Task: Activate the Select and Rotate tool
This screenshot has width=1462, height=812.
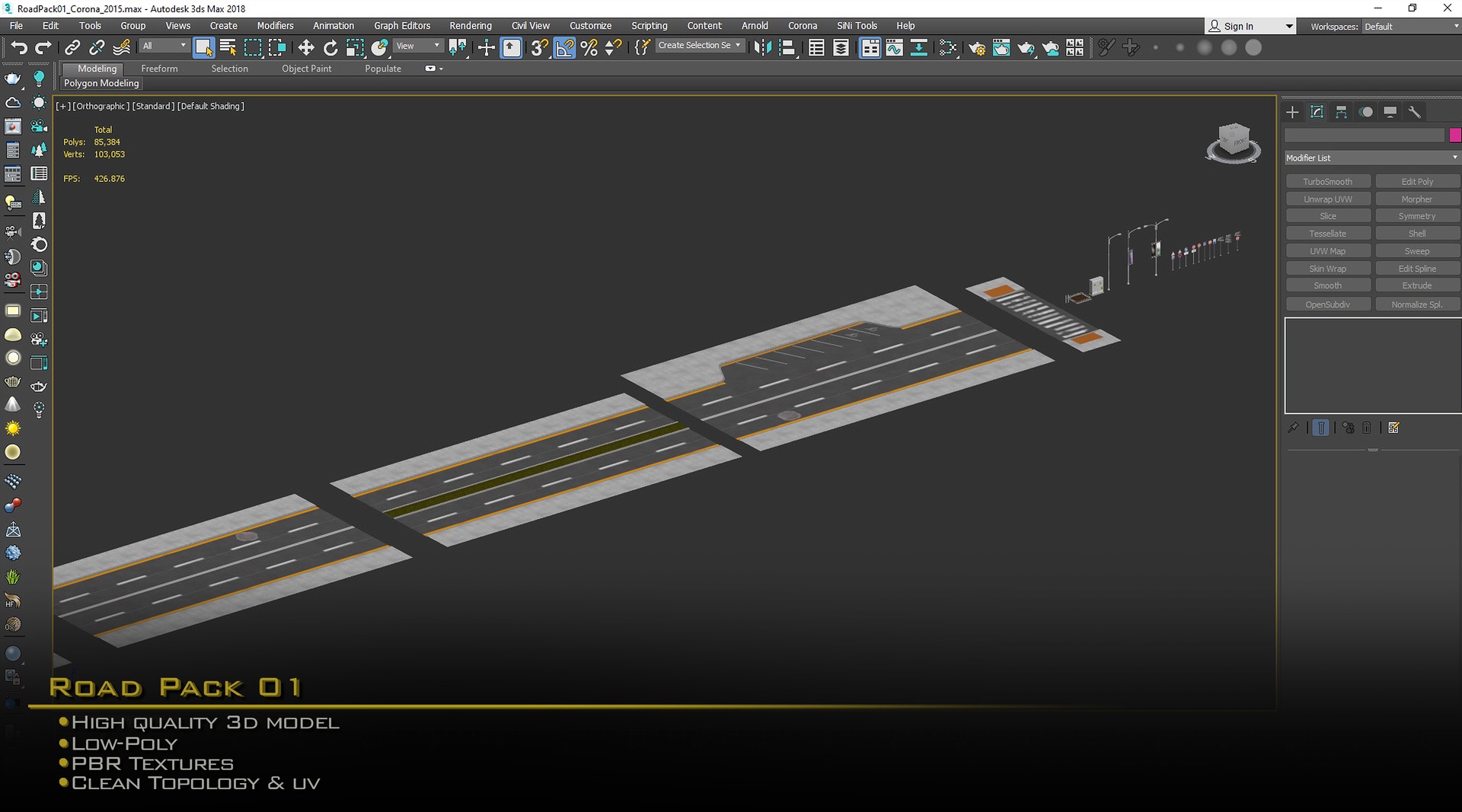Action: pos(330,48)
